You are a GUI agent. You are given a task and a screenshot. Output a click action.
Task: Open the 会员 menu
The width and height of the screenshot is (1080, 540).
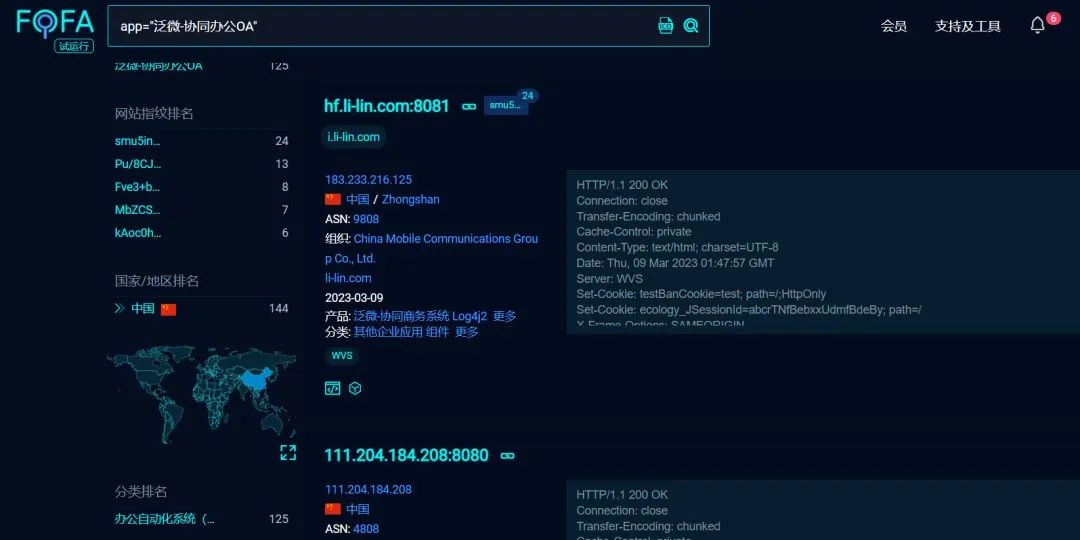click(893, 26)
